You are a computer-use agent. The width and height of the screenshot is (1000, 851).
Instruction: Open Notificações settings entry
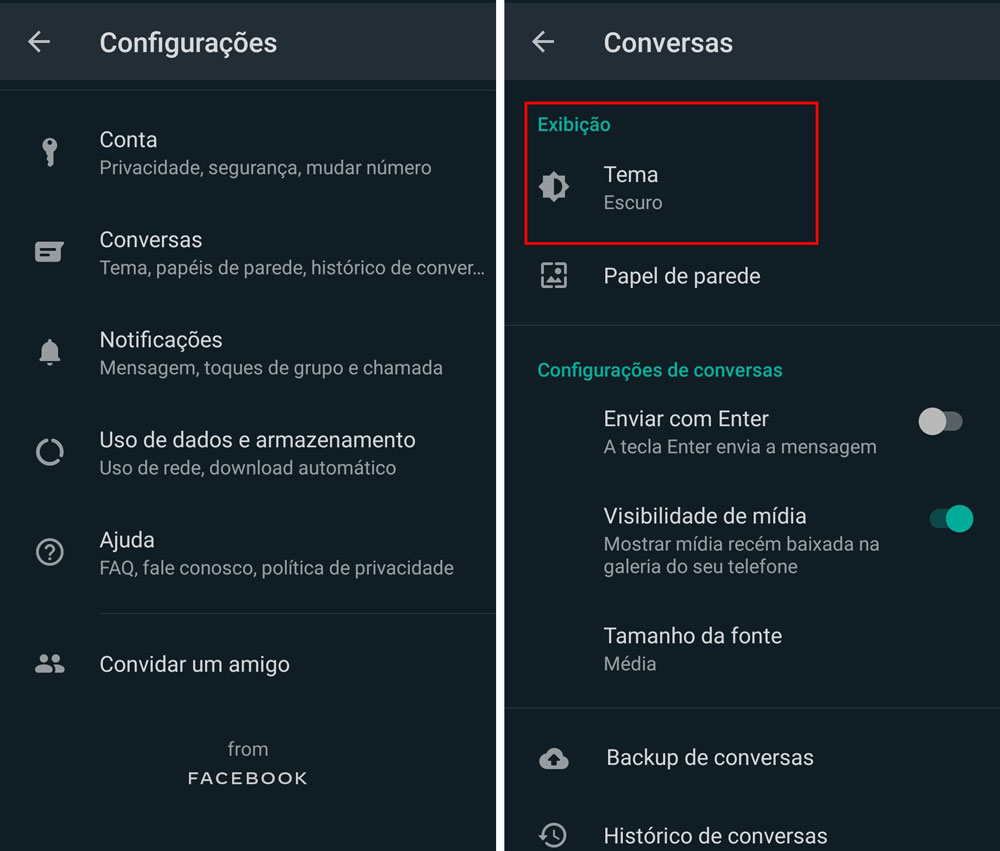(x=248, y=353)
